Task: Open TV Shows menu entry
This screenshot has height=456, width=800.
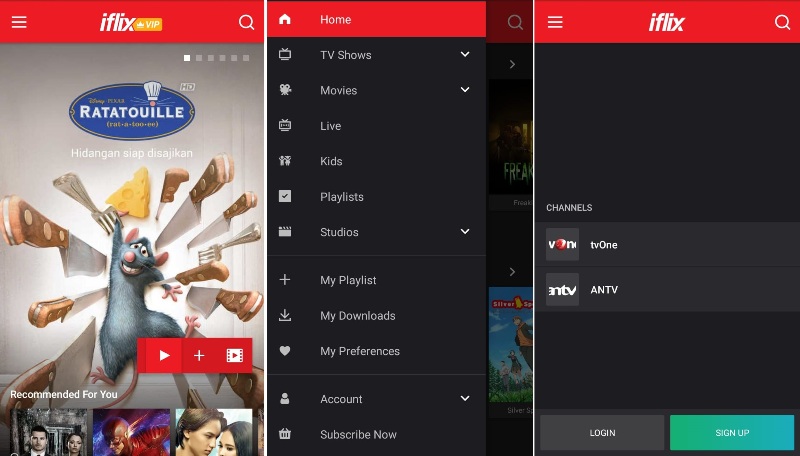Action: click(x=377, y=55)
